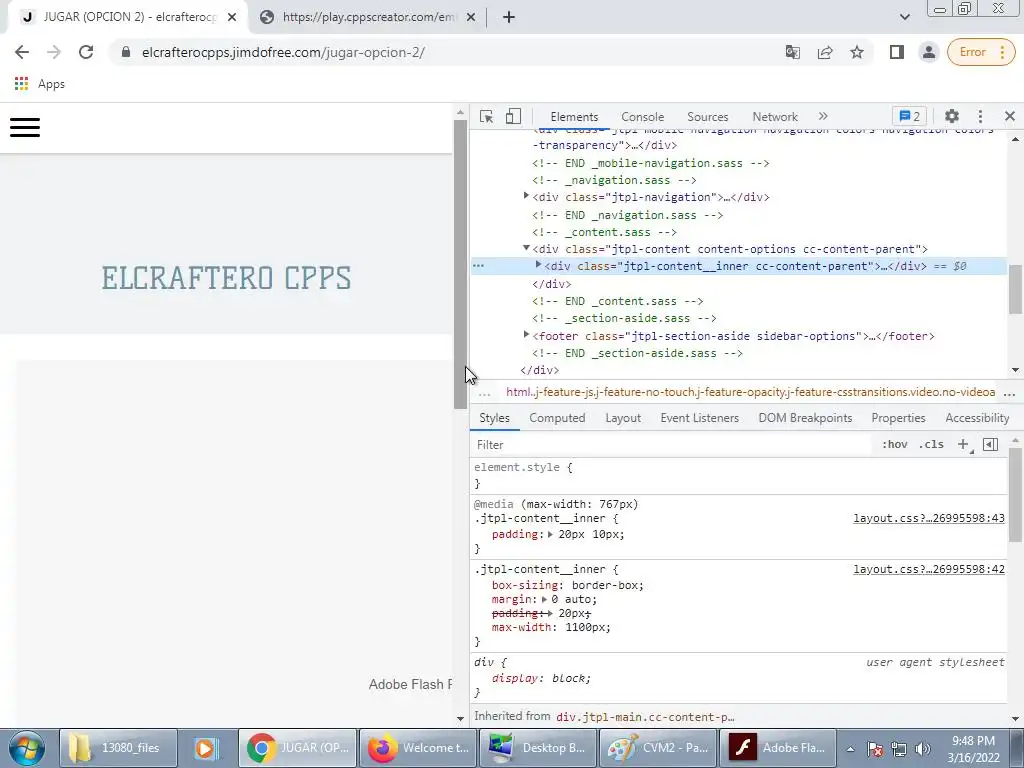
Task: Click the translate page icon
Action: 792,52
